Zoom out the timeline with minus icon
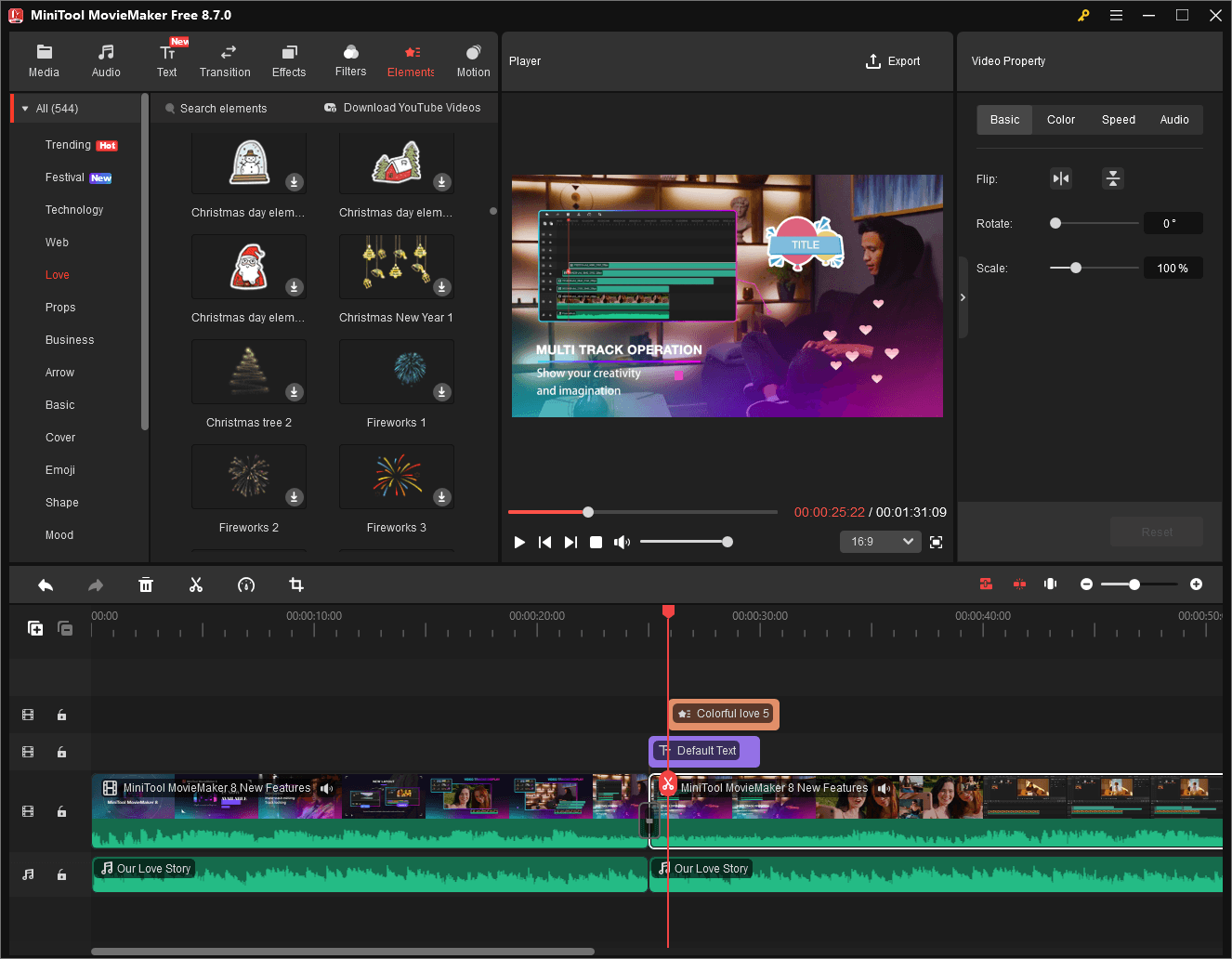1232x959 pixels. click(x=1086, y=585)
